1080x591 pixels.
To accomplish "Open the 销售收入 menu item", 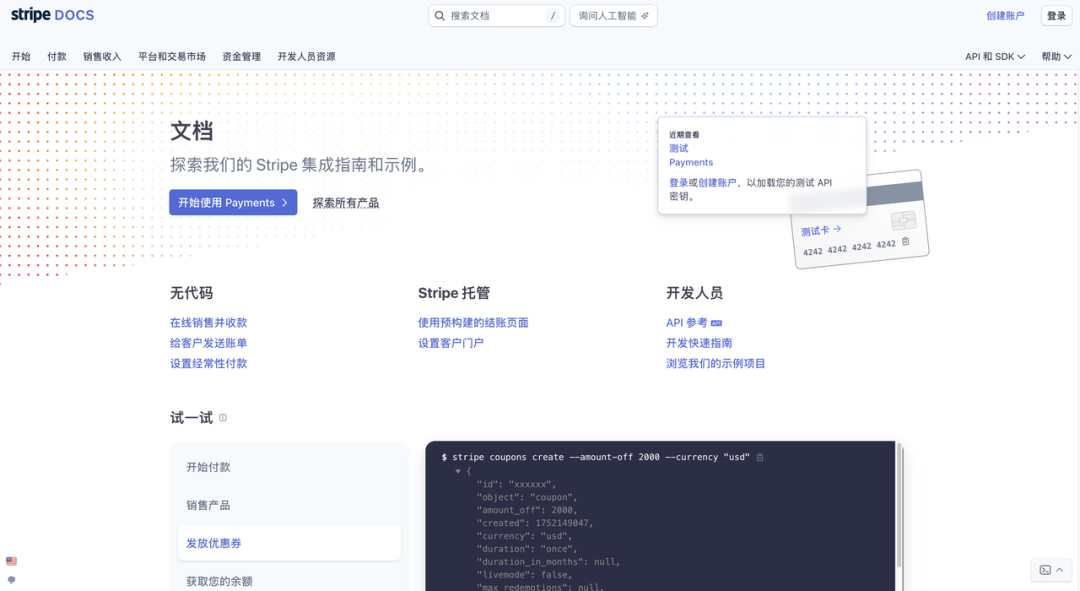I will pos(102,56).
